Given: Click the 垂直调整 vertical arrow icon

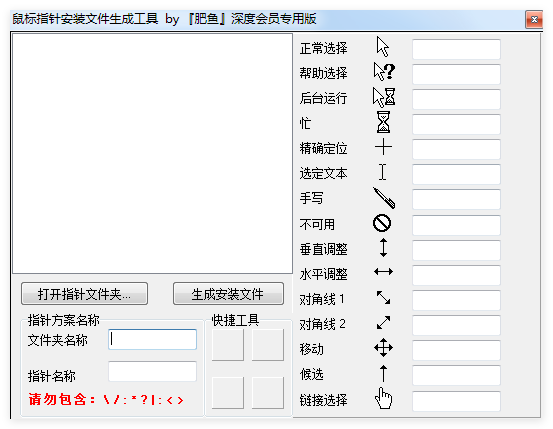Looking at the screenshot, I should point(383,248).
